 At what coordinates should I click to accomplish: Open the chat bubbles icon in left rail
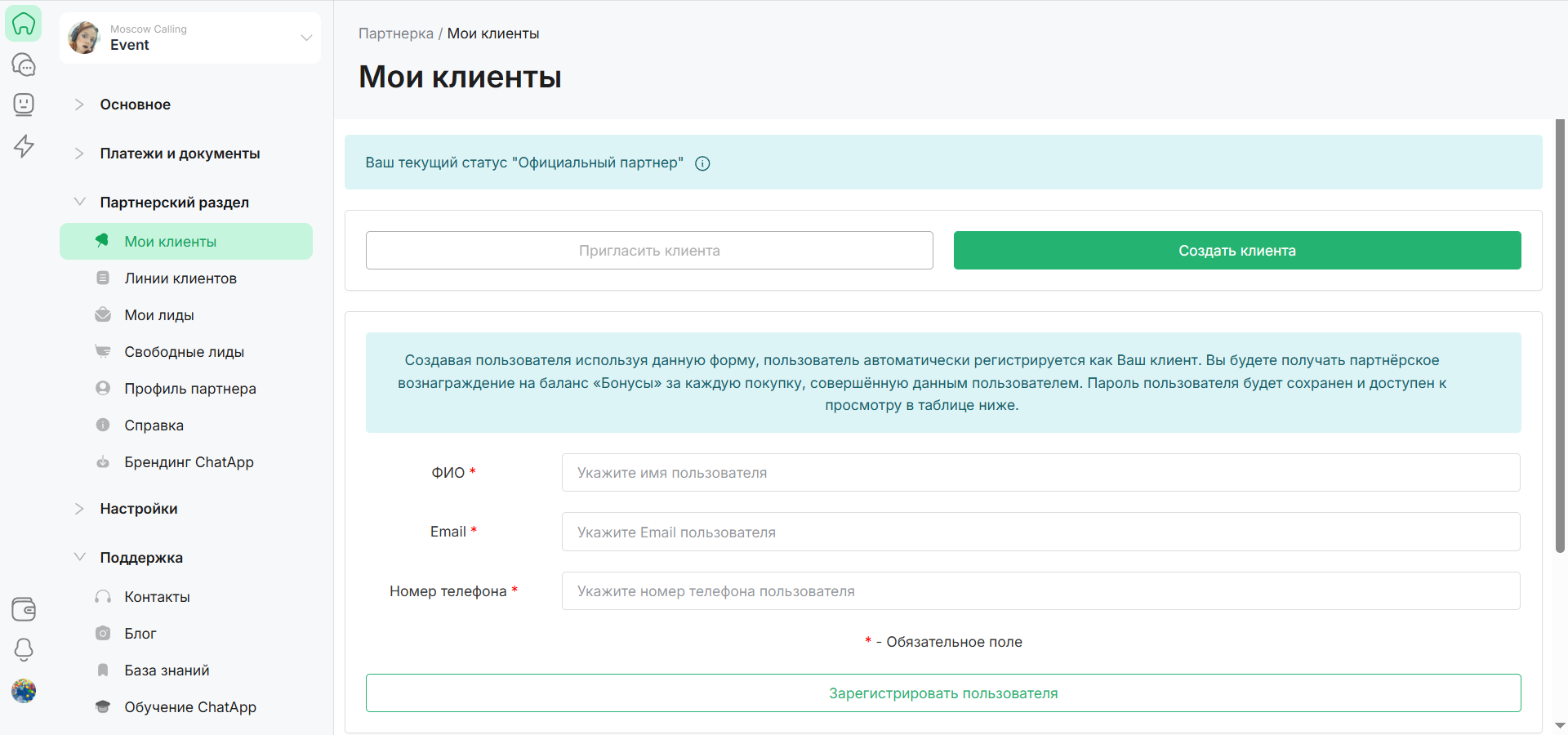(24, 65)
